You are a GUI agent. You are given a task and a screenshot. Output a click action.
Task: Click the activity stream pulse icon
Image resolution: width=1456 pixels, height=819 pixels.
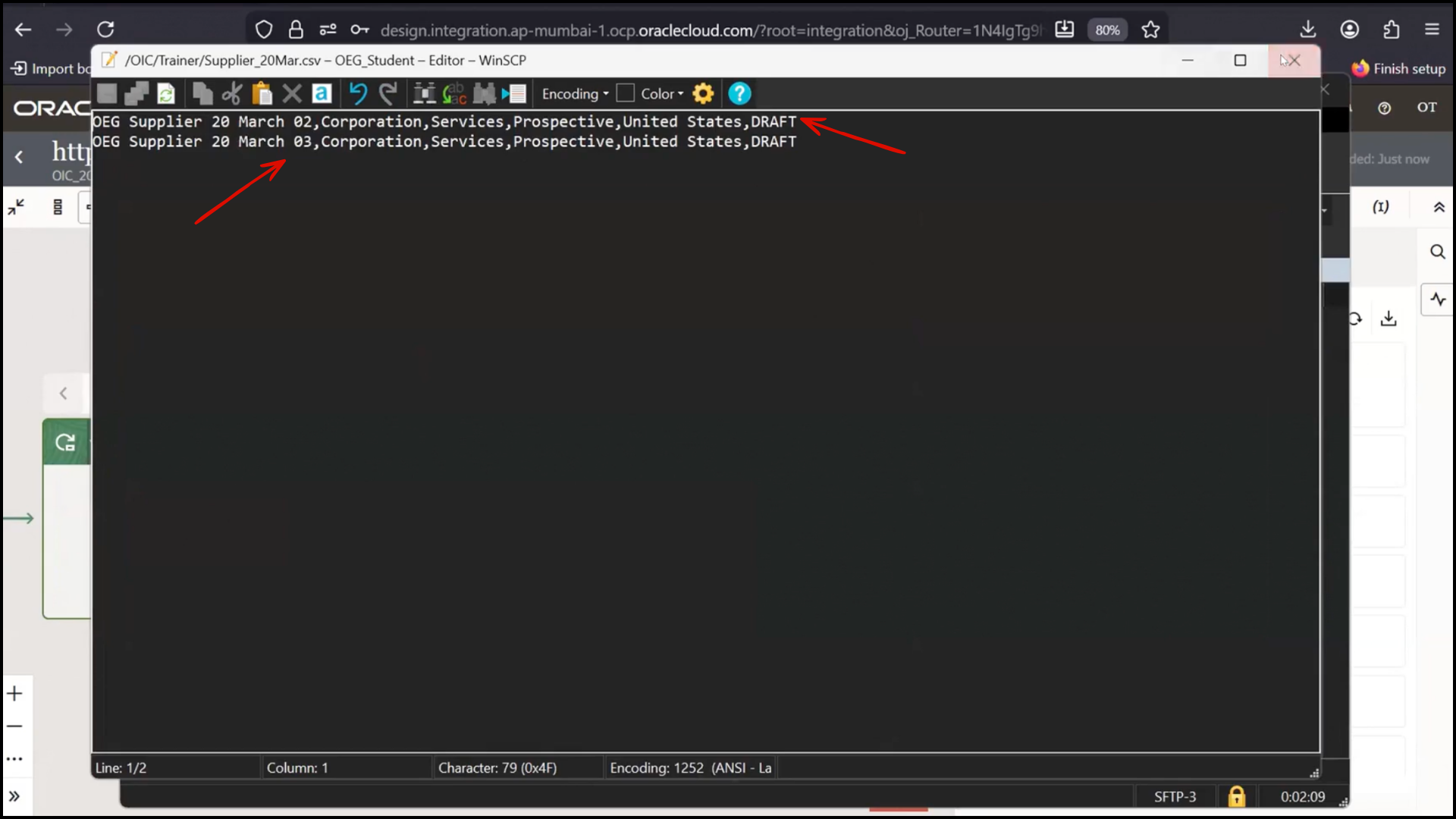(x=1438, y=300)
